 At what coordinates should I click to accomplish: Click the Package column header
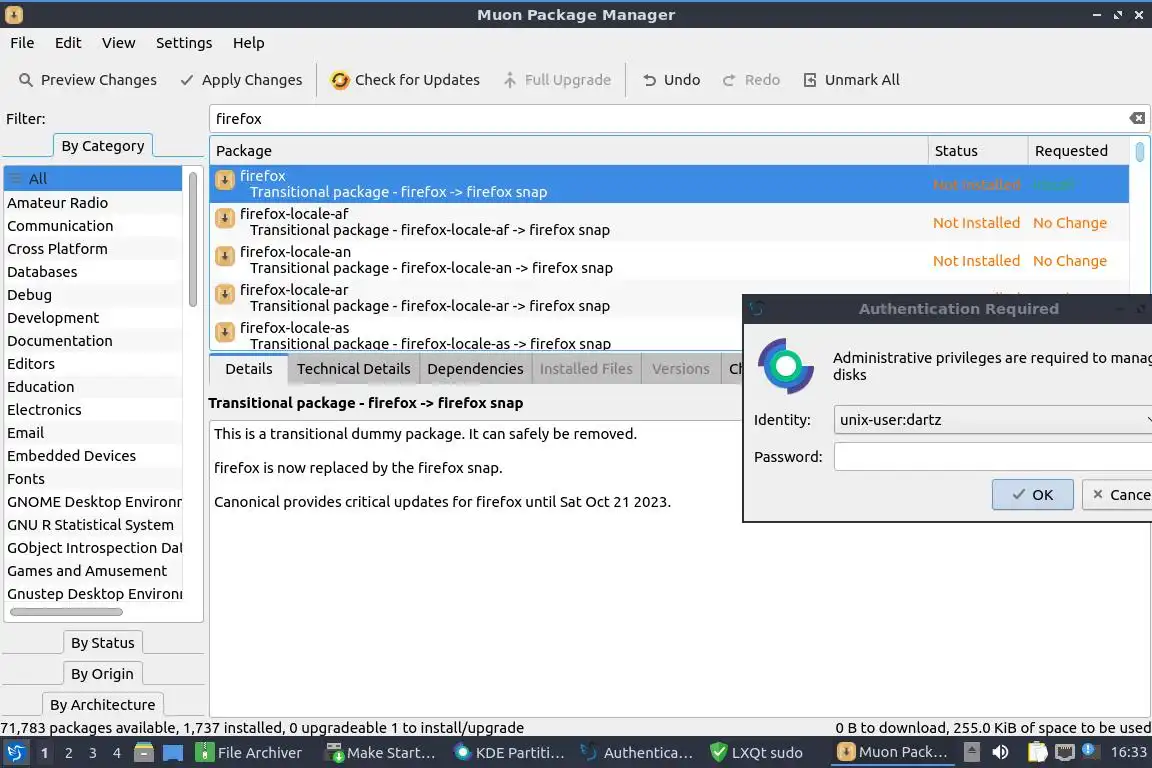pos(569,151)
